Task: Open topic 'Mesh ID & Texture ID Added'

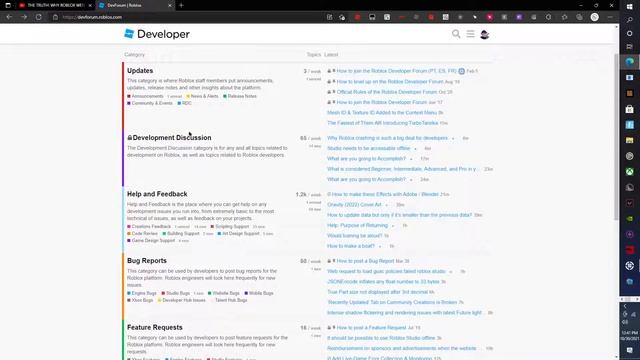Action: click(382, 113)
